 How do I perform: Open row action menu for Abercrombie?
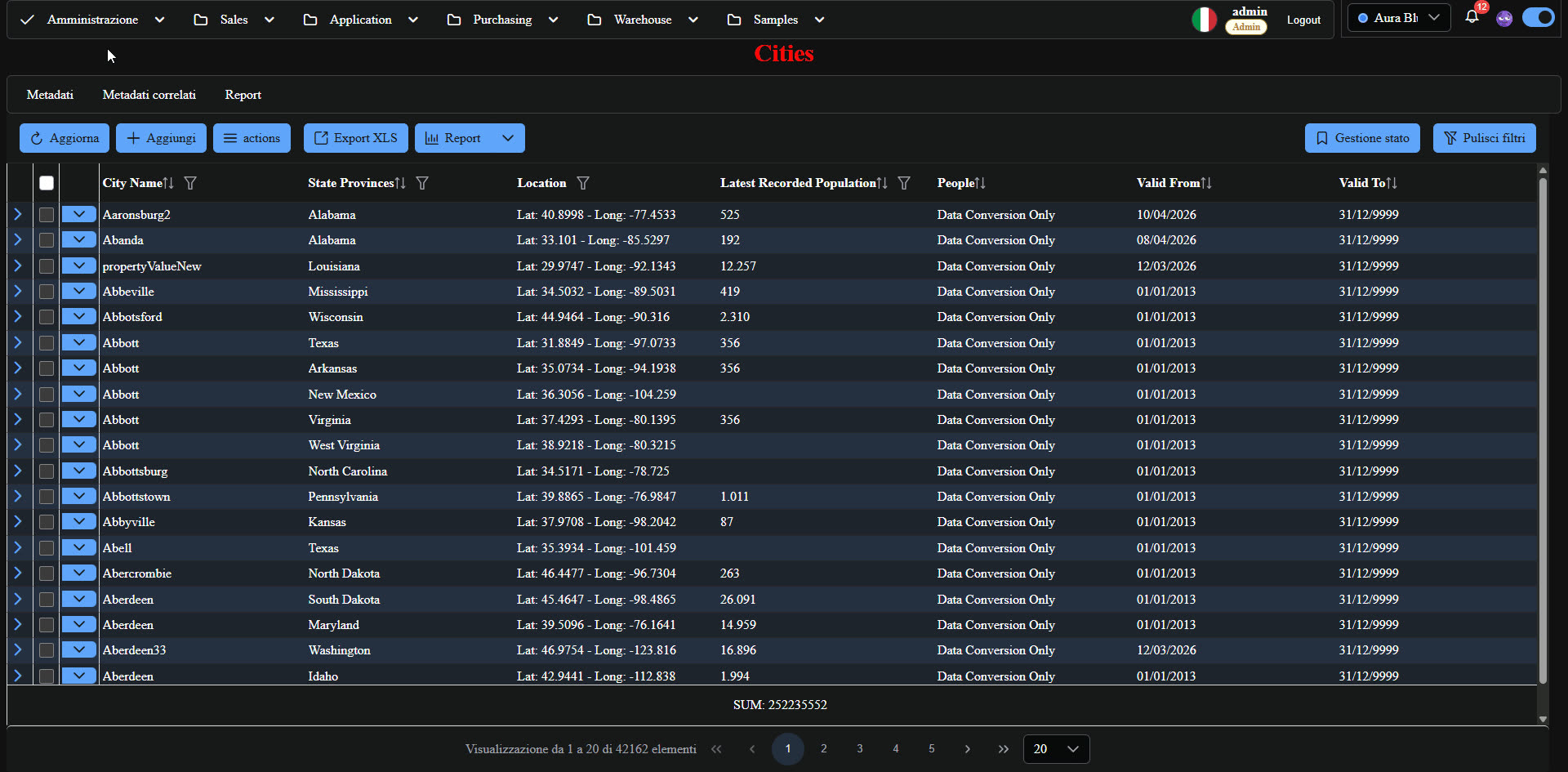(x=79, y=573)
